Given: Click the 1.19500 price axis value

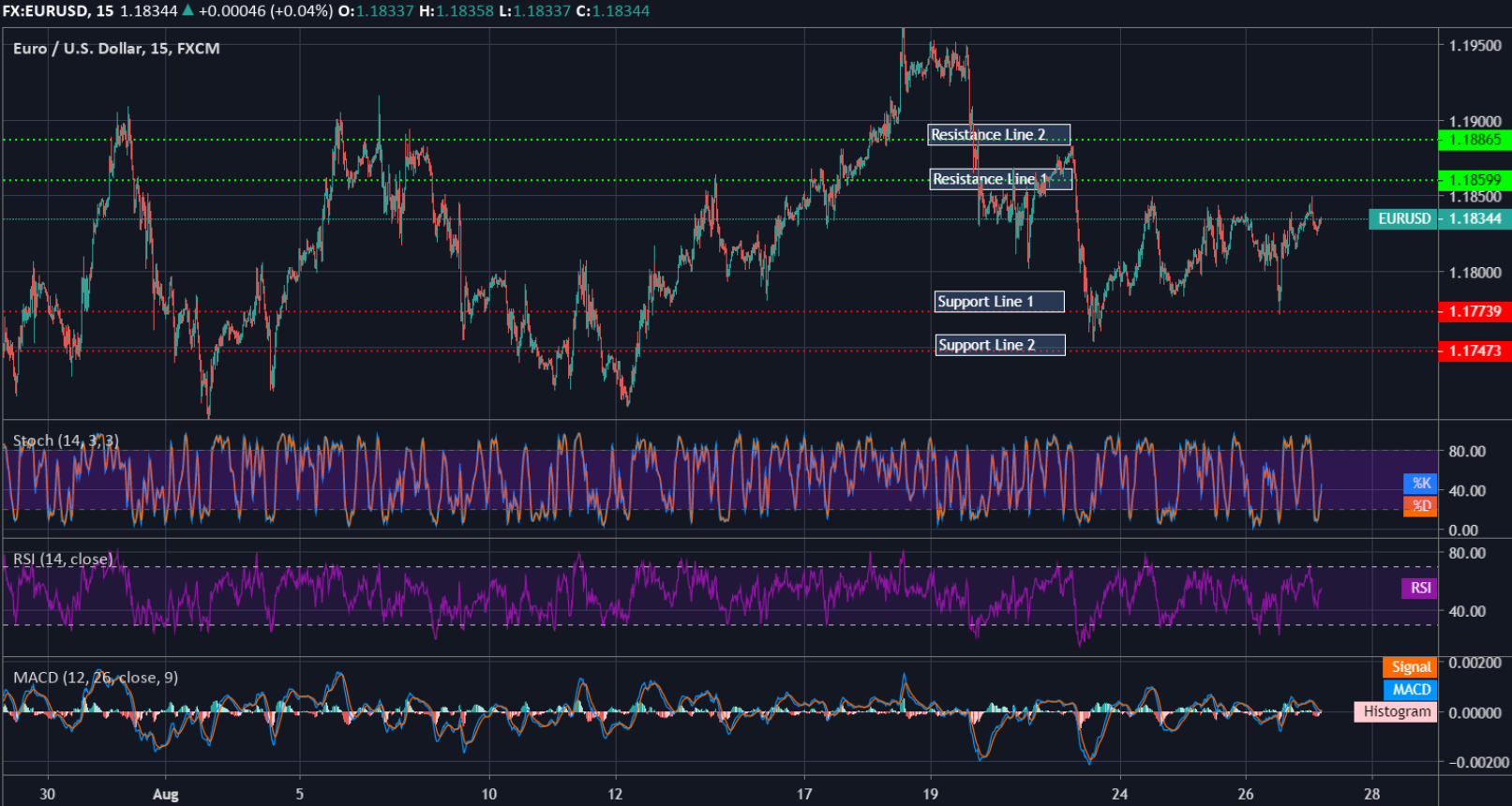Looking at the screenshot, I should pos(1475,46).
